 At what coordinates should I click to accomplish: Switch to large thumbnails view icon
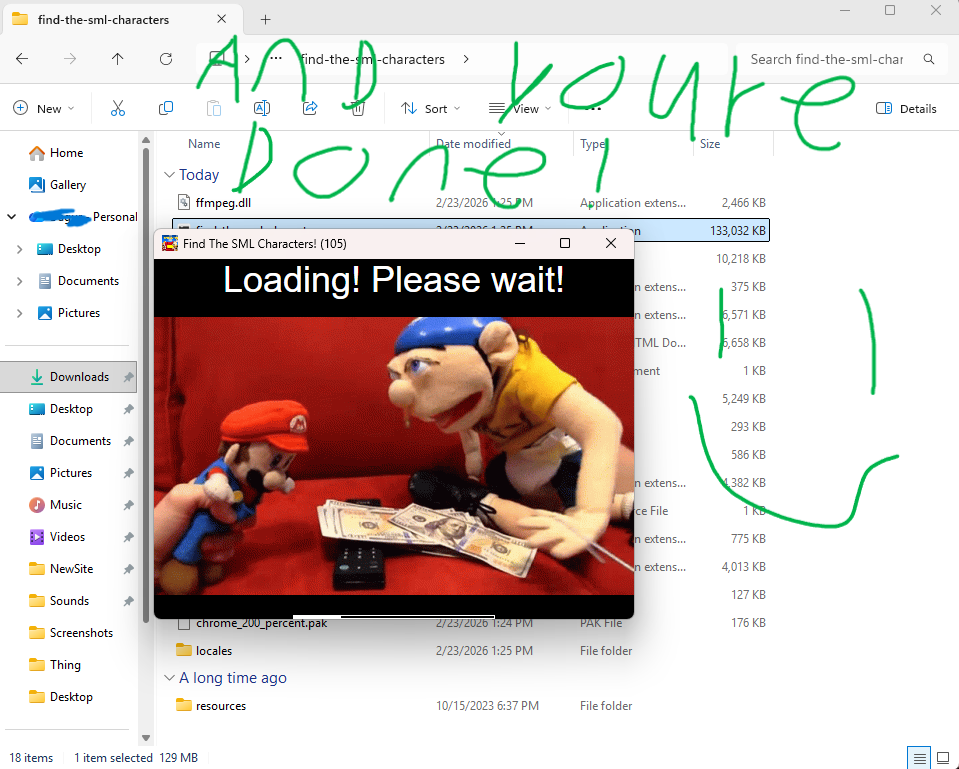942,759
